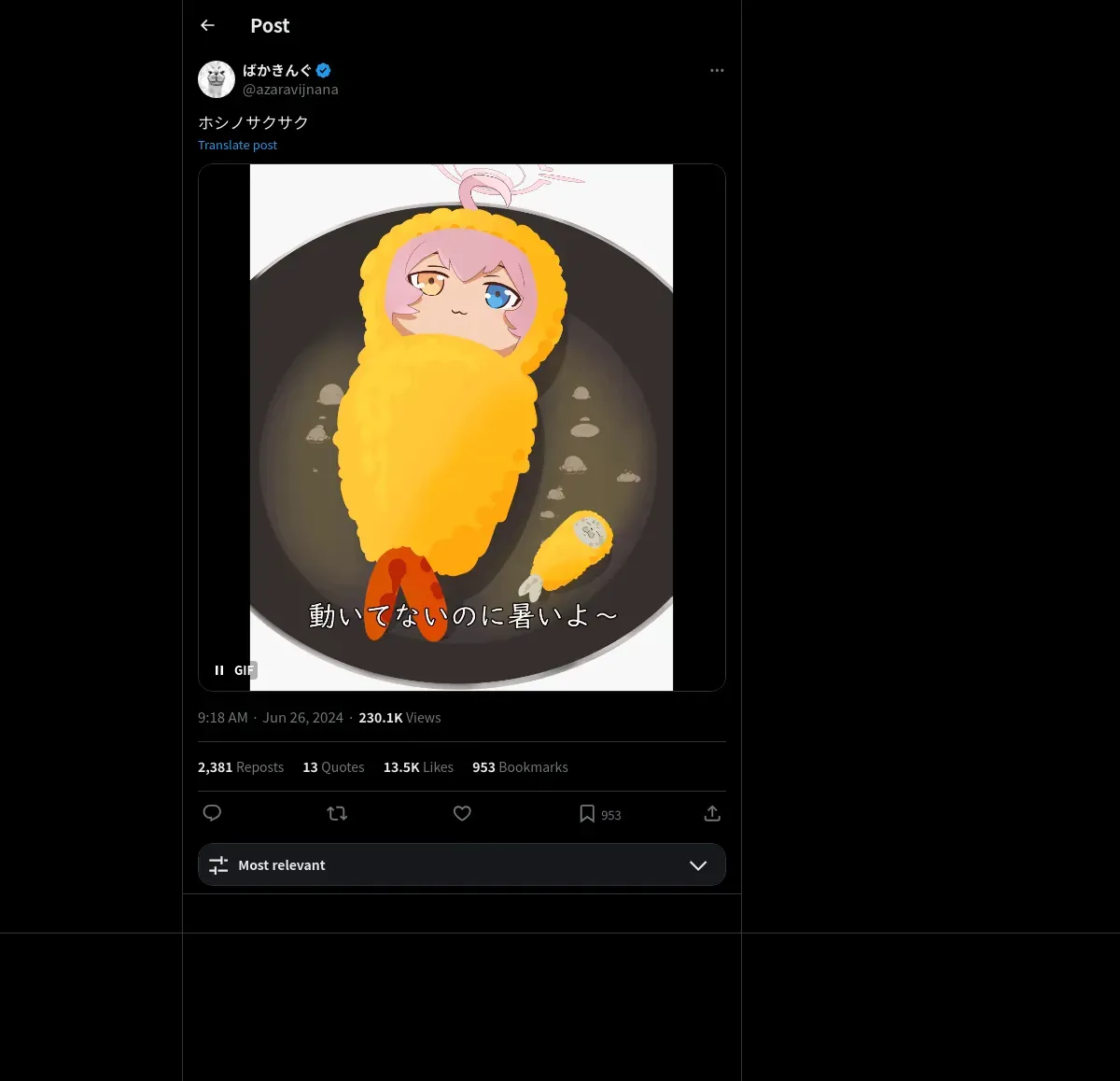Bookmark the post using bookmark icon
1120x1081 pixels.
pos(587,814)
